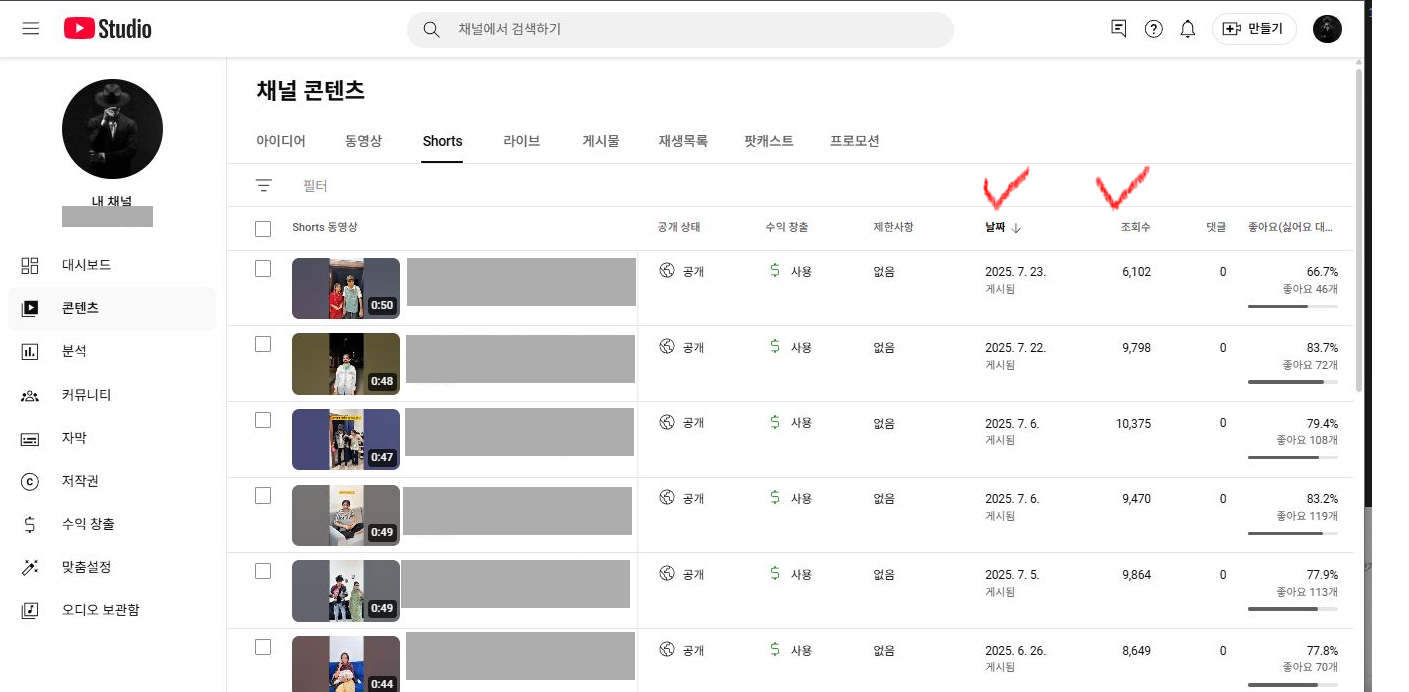Screen dimensions: 1409x692
Task: Open 분석 (Analytics) in sidebar
Action: 74,351
